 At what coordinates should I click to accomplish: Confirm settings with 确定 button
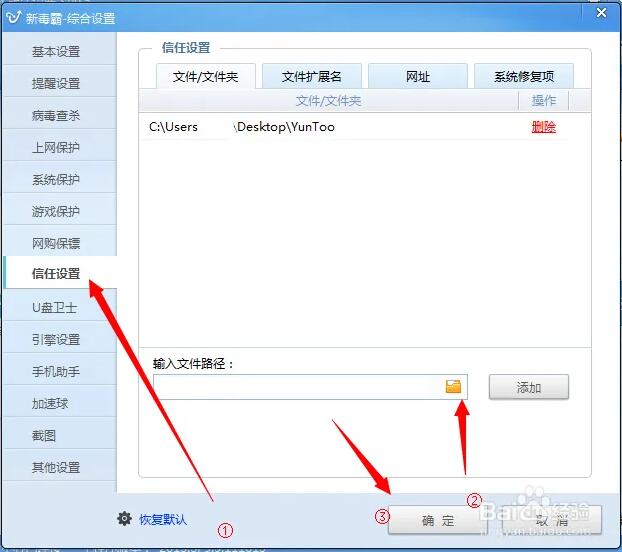click(438, 520)
